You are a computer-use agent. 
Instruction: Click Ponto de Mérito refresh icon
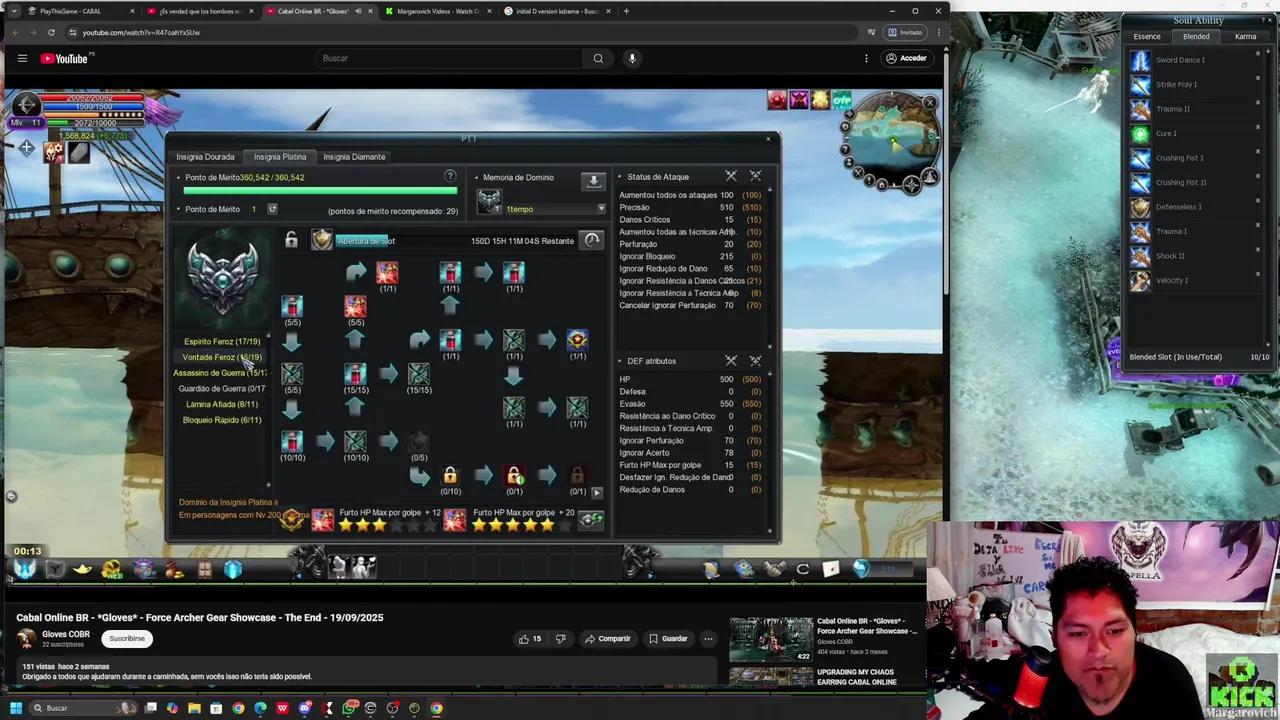(272, 209)
